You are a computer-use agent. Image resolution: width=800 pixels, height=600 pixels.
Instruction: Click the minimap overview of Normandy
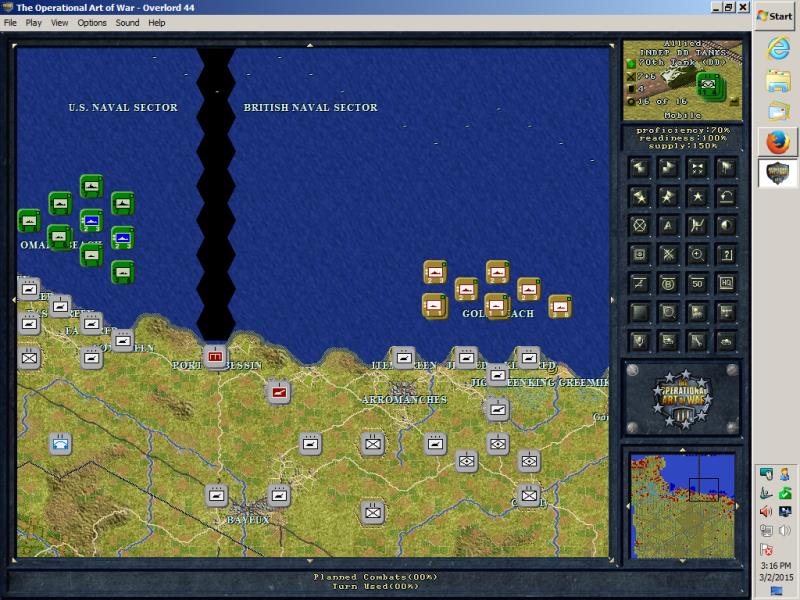(683, 505)
